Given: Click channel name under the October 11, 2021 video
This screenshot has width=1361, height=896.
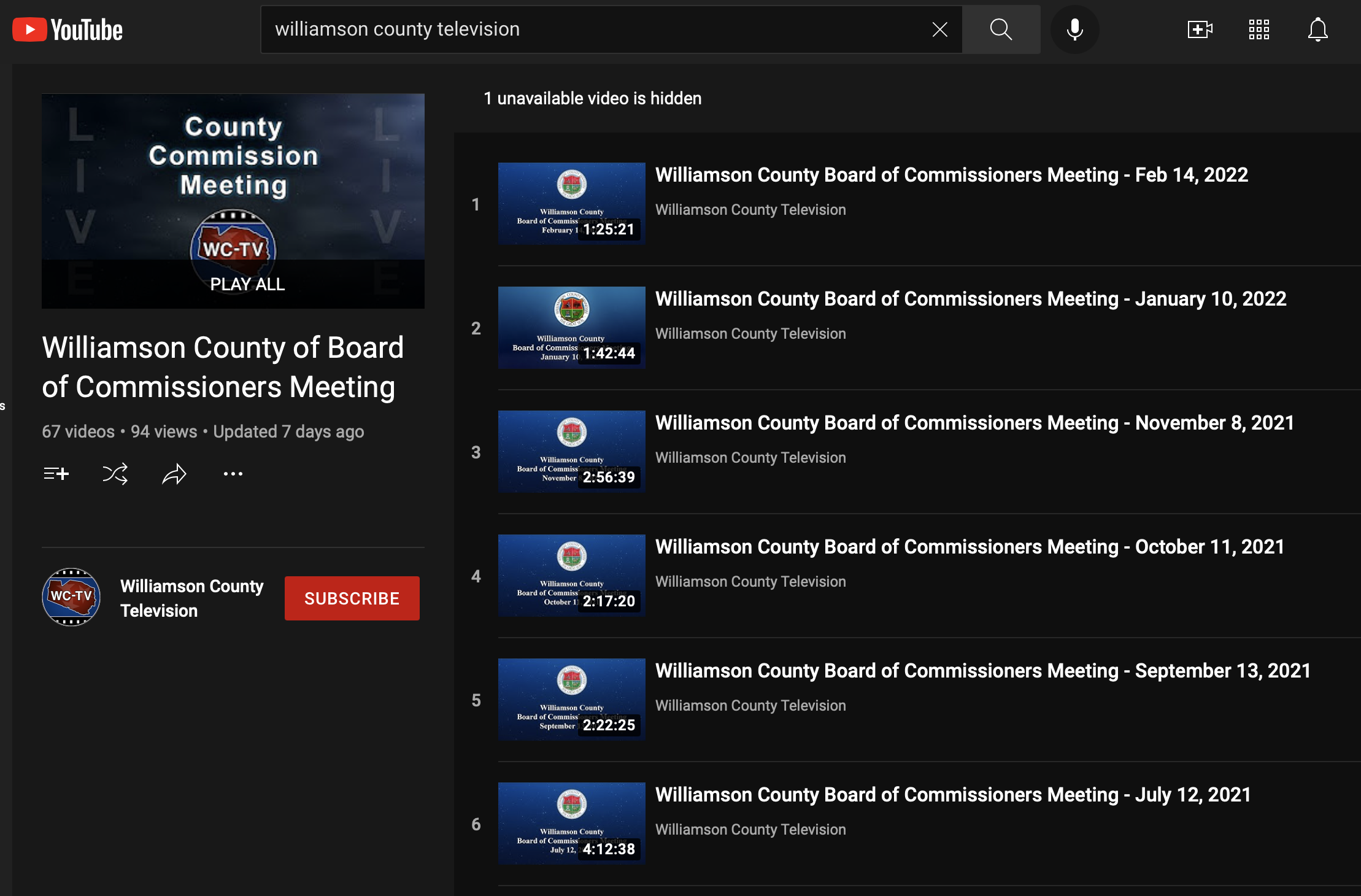Looking at the screenshot, I should [x=750, y=582].
